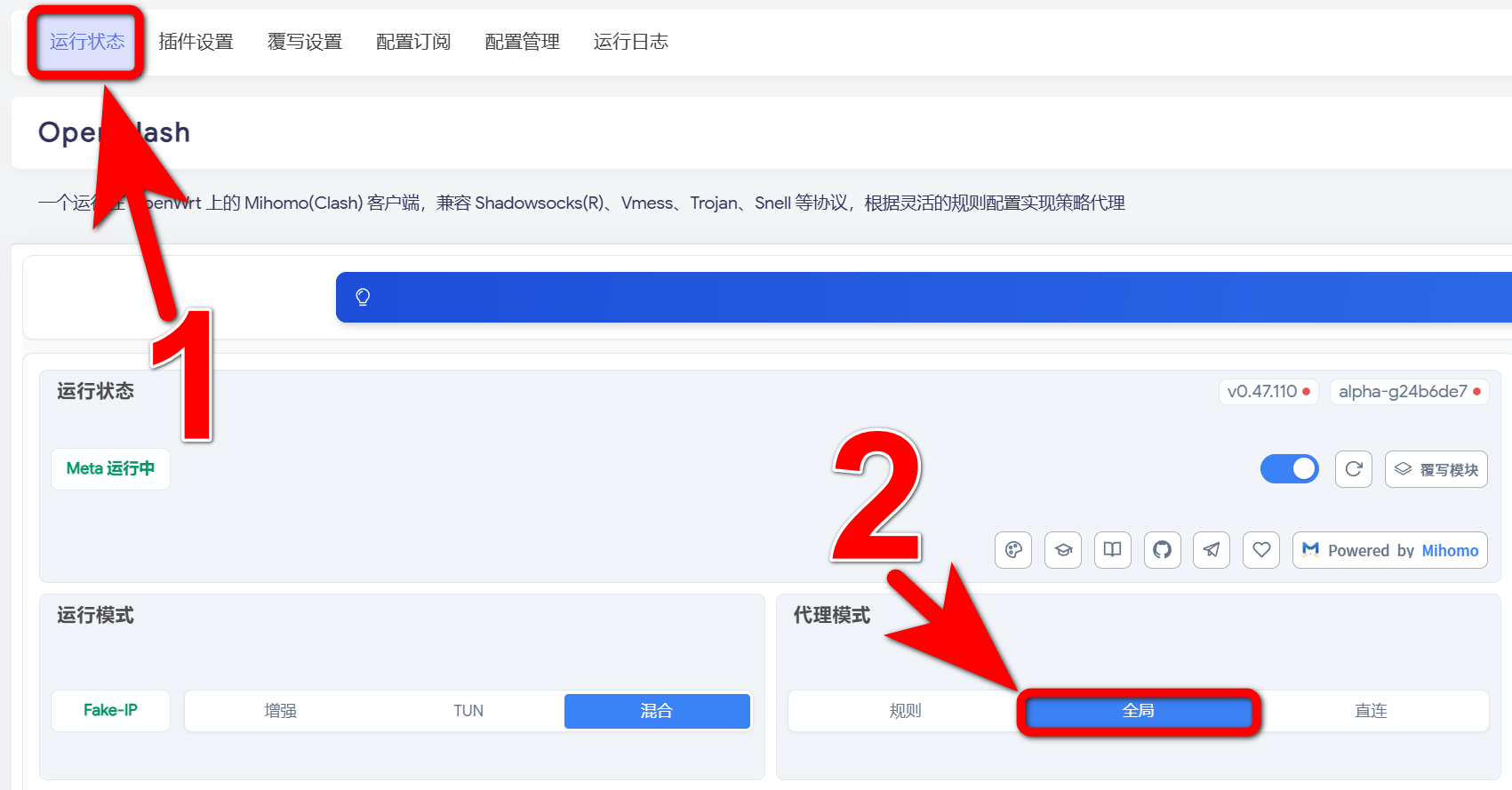Switch to the 插件设置 tab
The height and width of the screenshot is (790, 1512).
pyautogui.click(x=196, y=42)
